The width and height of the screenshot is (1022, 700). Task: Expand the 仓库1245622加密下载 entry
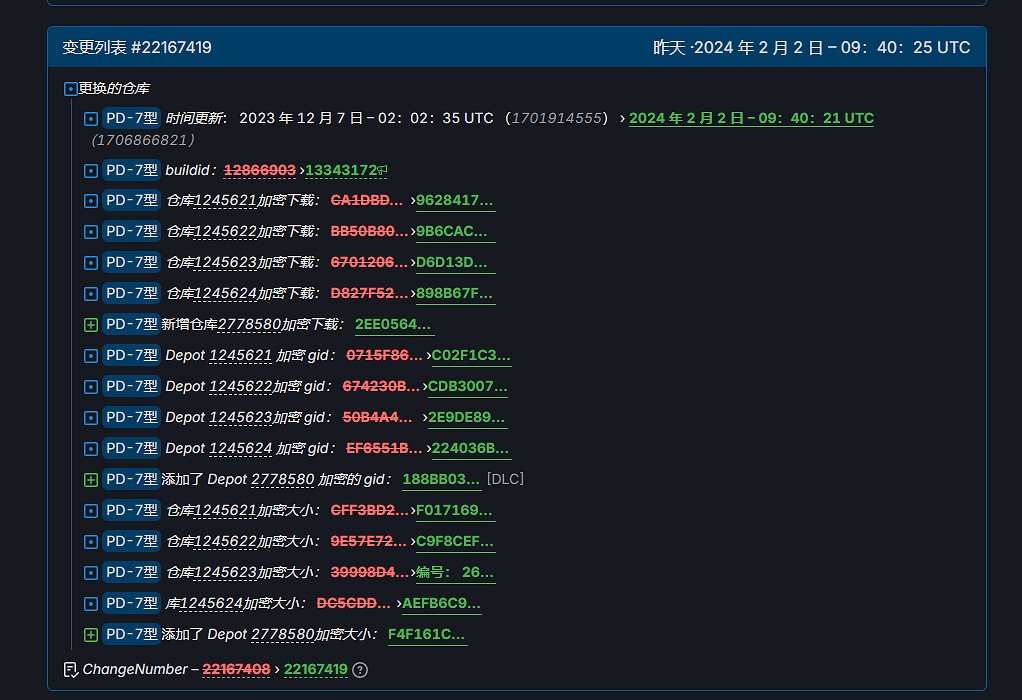click(x=90, y=231)
